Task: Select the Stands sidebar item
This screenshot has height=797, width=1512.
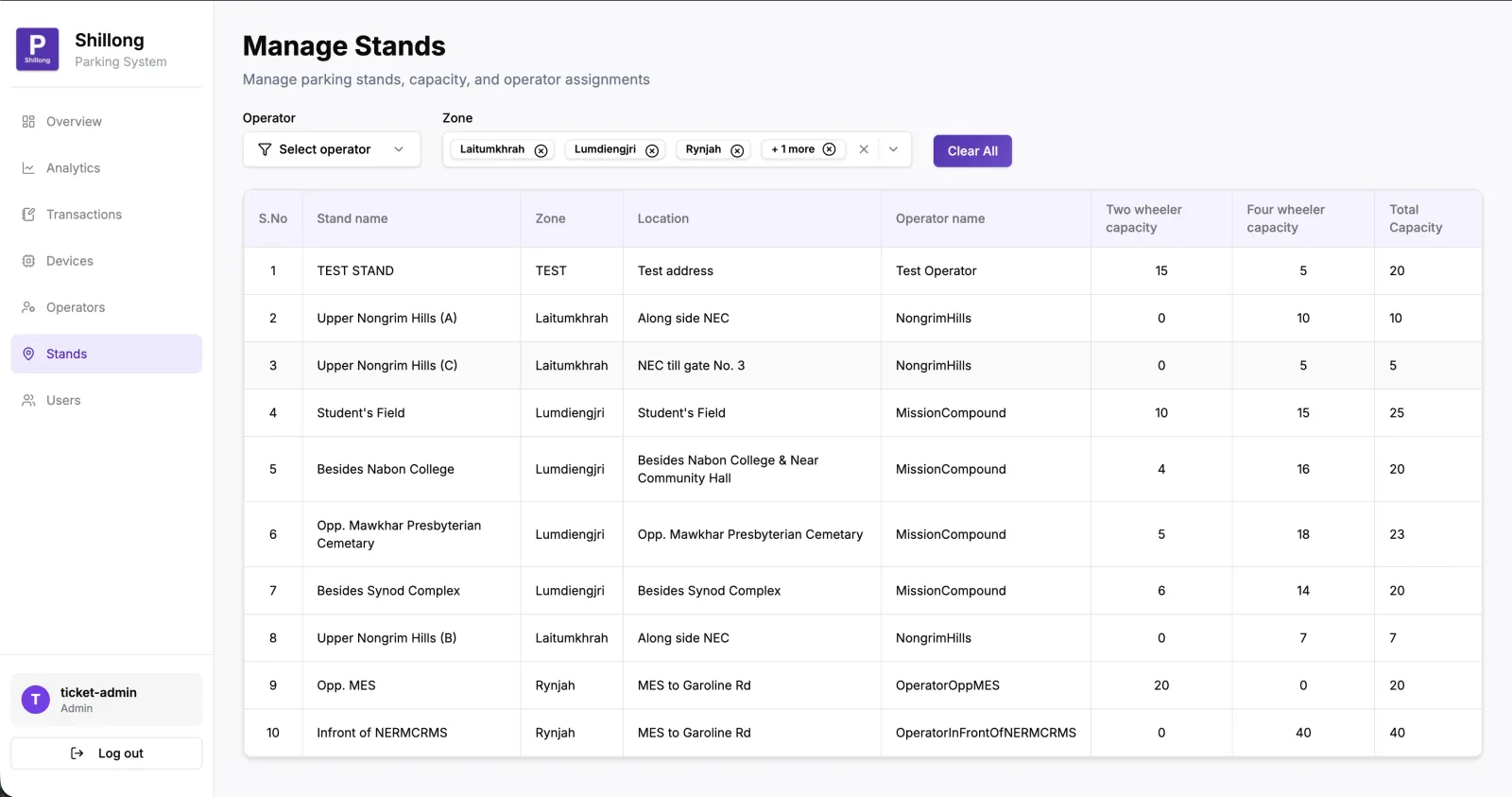Action: point(106,354)
